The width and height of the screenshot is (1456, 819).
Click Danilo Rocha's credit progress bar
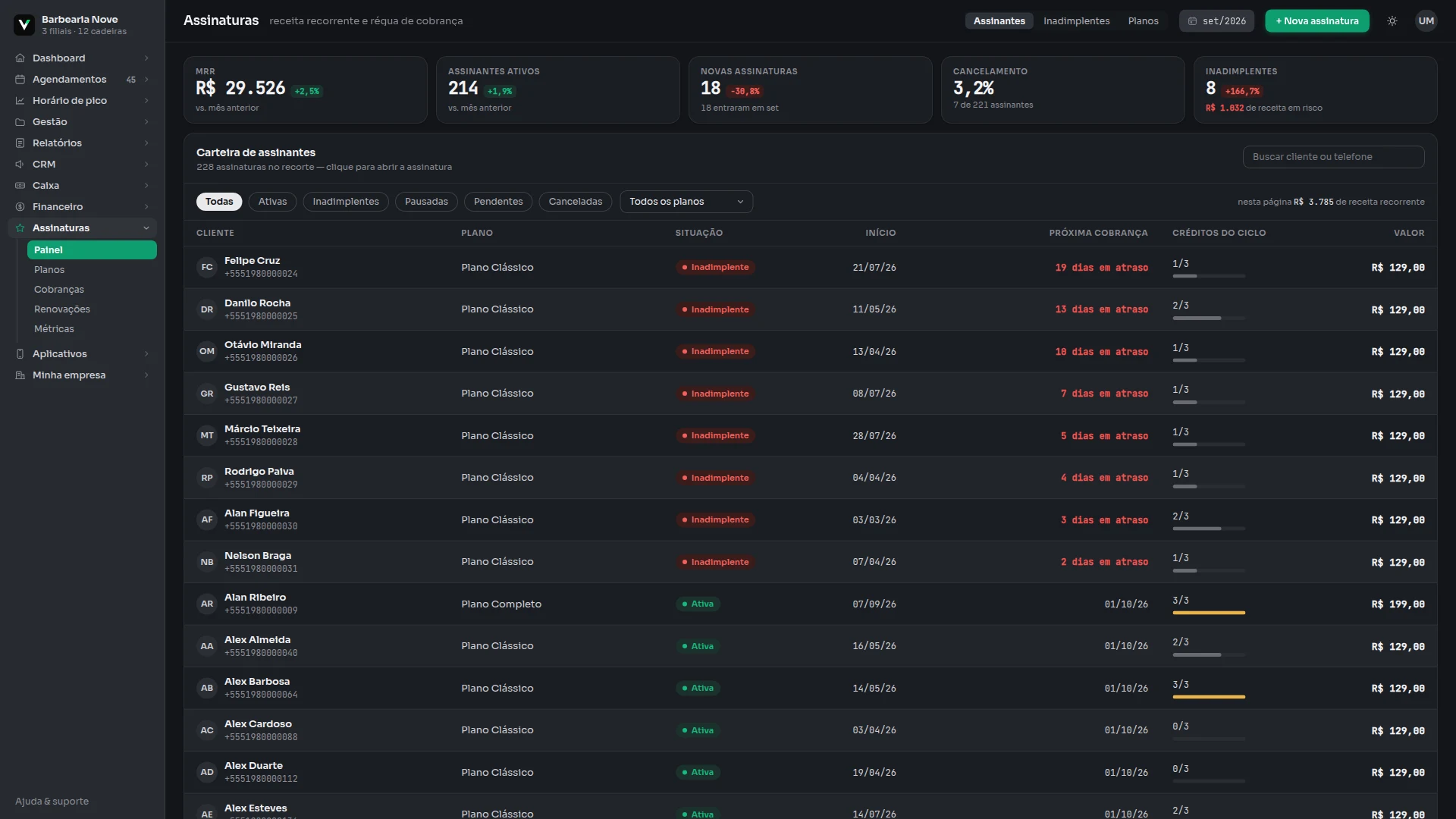pos(1209,318)
